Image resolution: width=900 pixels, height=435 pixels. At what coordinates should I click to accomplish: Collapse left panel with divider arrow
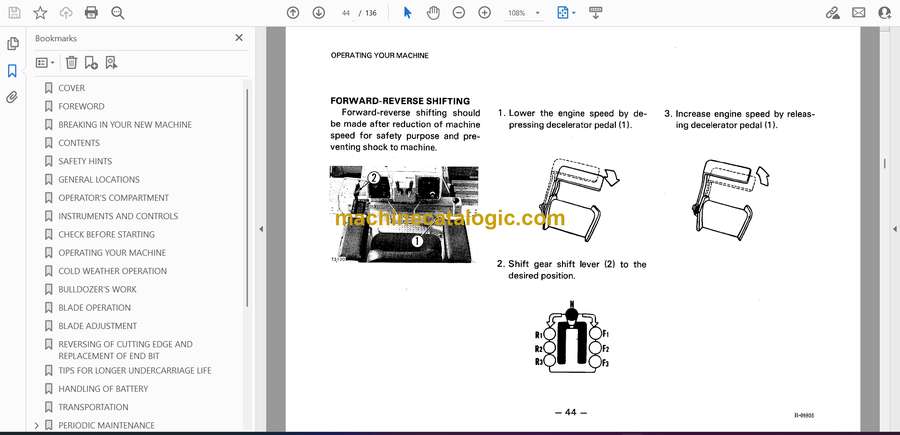click(261, 229)
